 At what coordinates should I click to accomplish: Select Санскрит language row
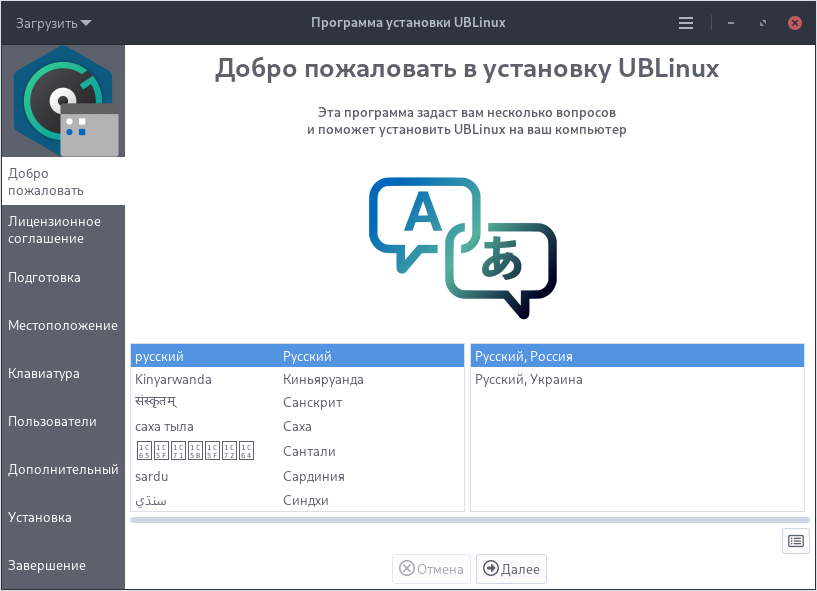coord(297,402)
